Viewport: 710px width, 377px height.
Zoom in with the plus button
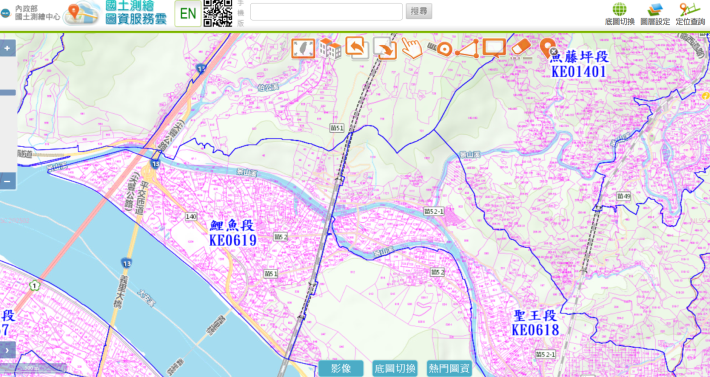click(8, 48)
